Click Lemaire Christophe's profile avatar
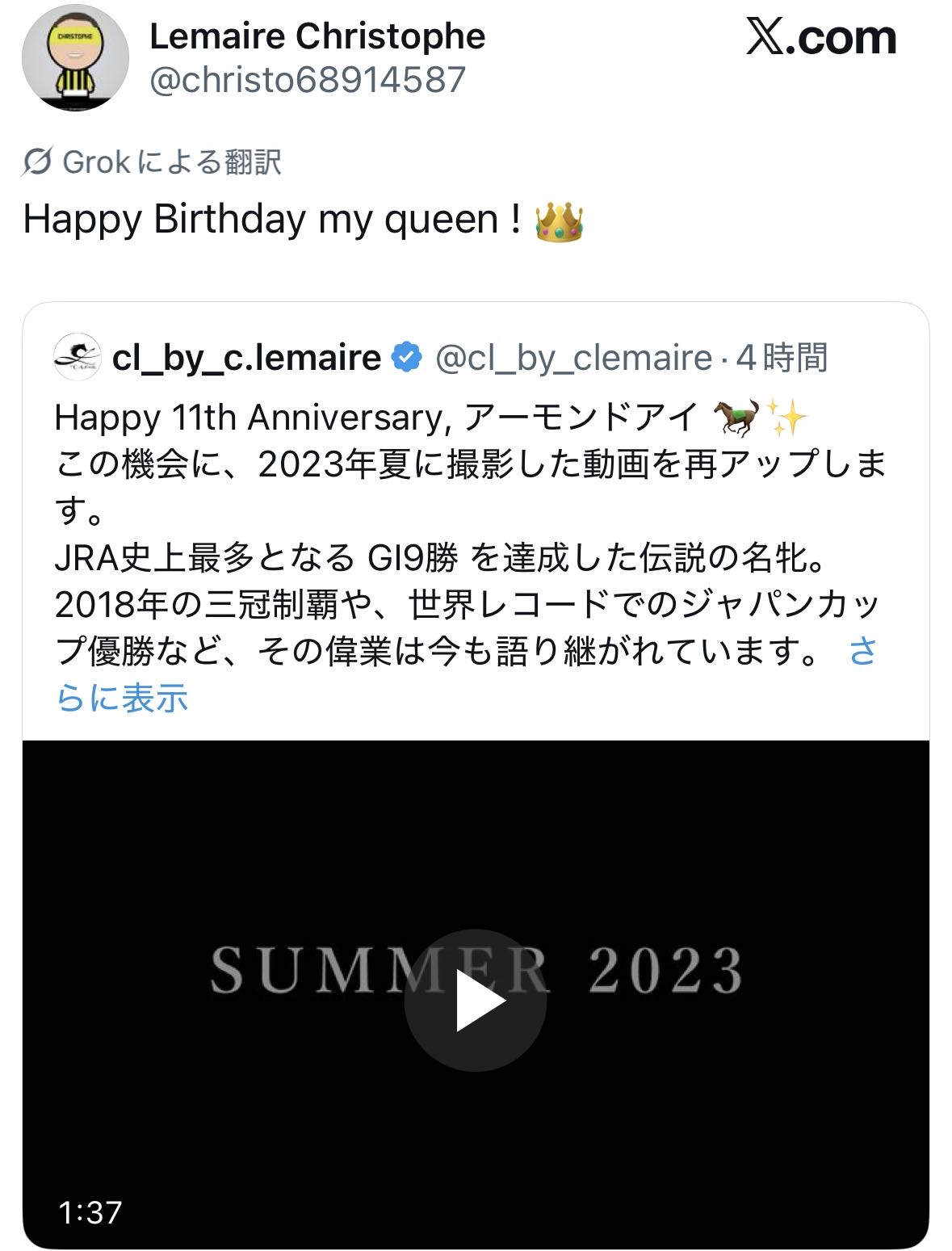Viewport: 952px width, 1251px height. pyautogui.click(x=74, y=58)
